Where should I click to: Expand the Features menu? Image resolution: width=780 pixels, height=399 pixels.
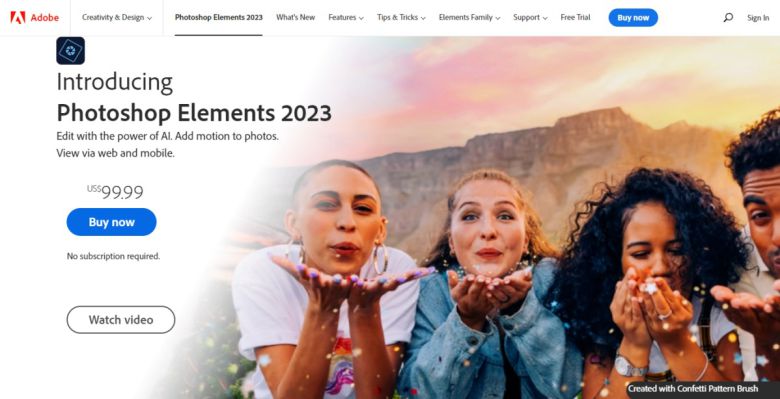pyautogui.click(x=346, y=17)
